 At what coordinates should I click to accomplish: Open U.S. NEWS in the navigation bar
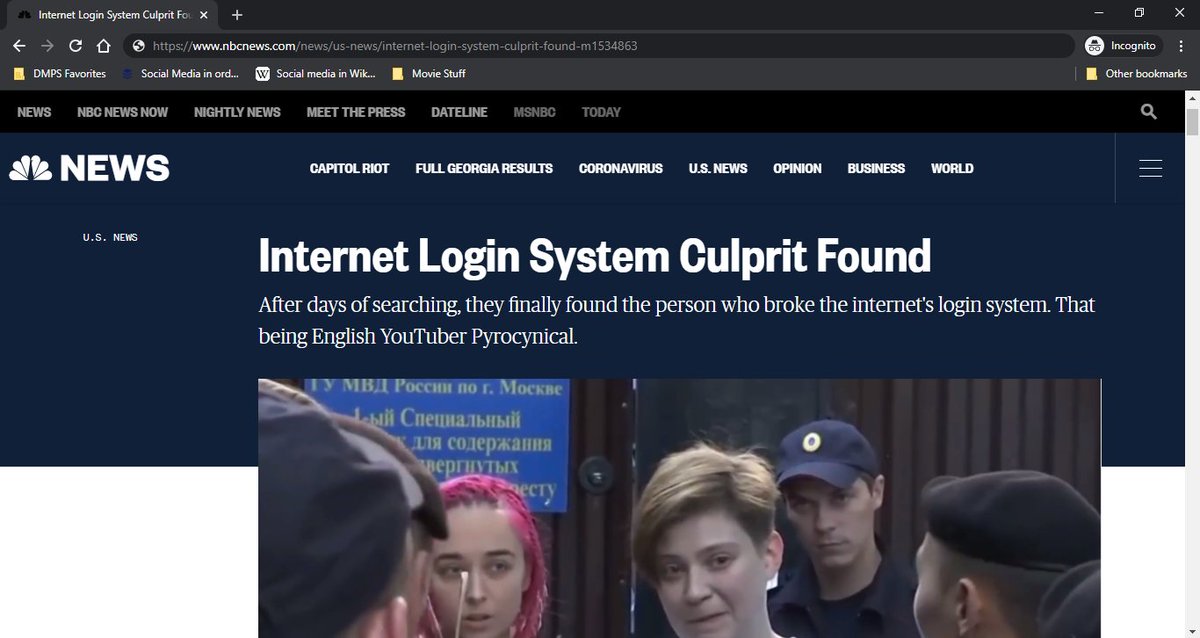pyautogui.click(x=718, y=168)
